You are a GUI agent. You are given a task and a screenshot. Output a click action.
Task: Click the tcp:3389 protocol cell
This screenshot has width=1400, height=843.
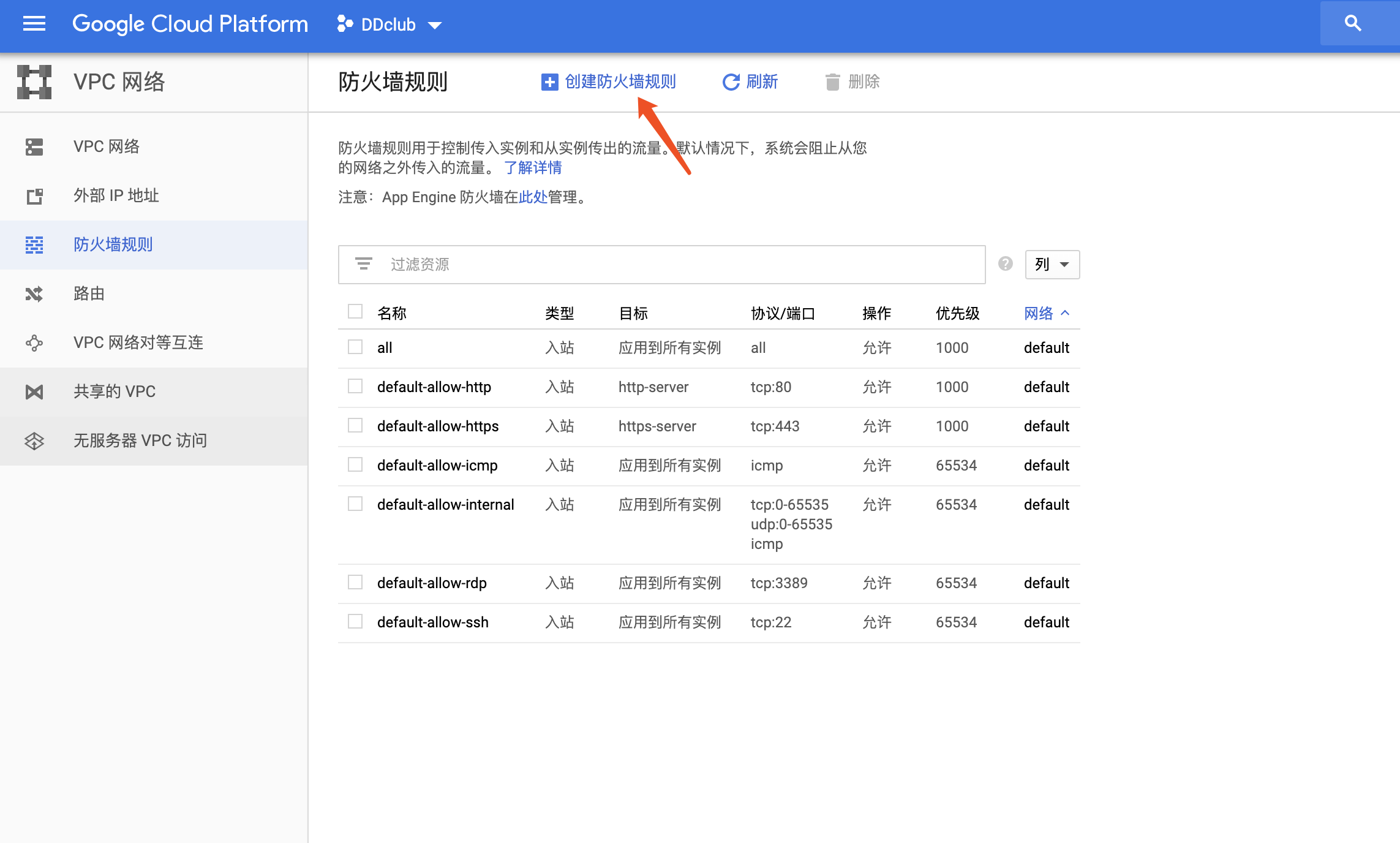tap(779, 583)
